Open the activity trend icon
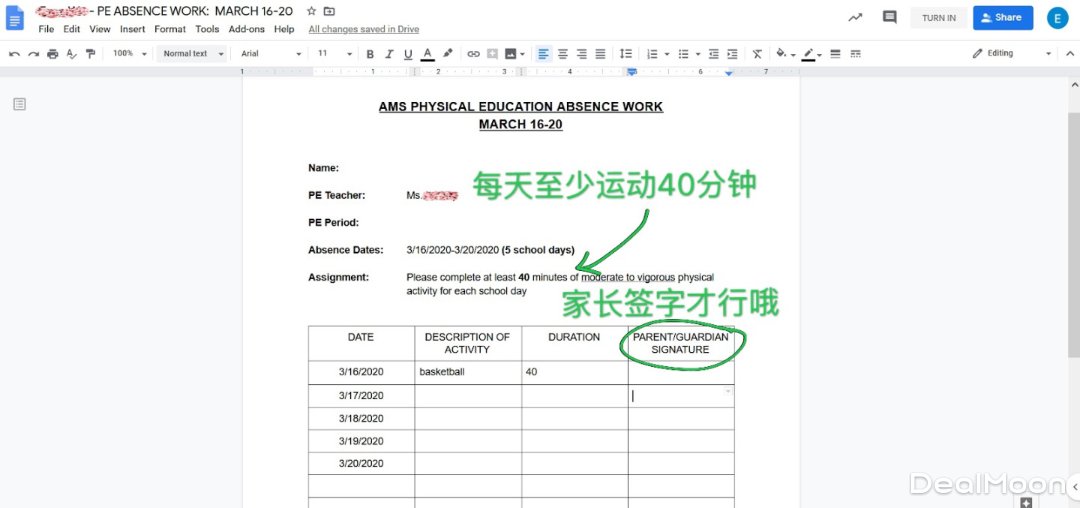Viewport: 1080px width, 508px height. pos(855,18)
